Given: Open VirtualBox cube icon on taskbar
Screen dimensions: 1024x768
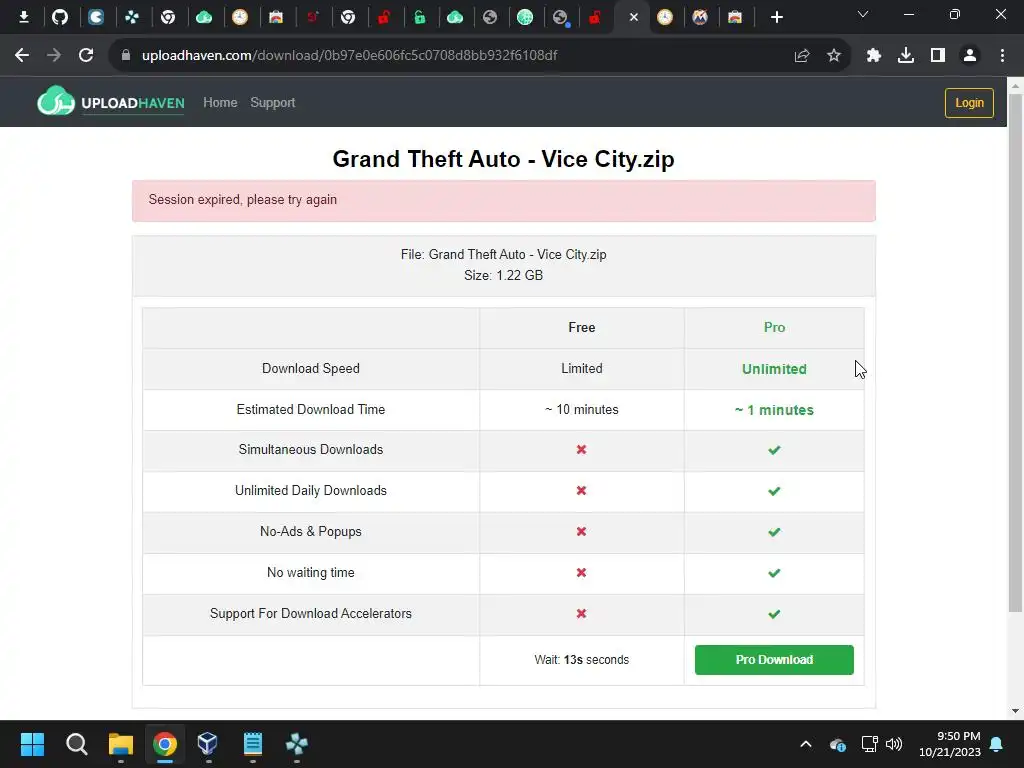Looking at the screenshot, I should (208, 744).
